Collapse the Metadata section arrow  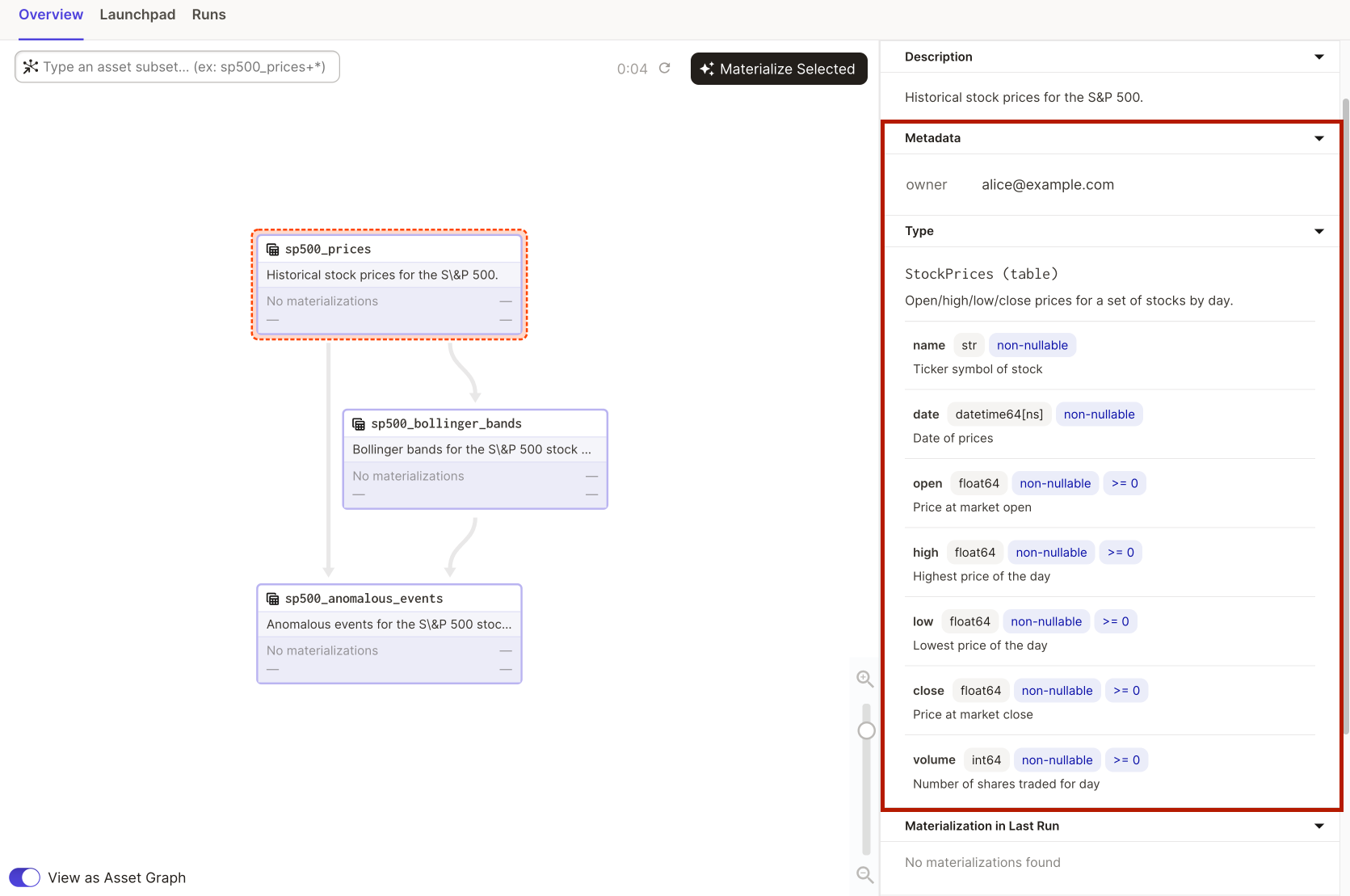pos(1319,138)
